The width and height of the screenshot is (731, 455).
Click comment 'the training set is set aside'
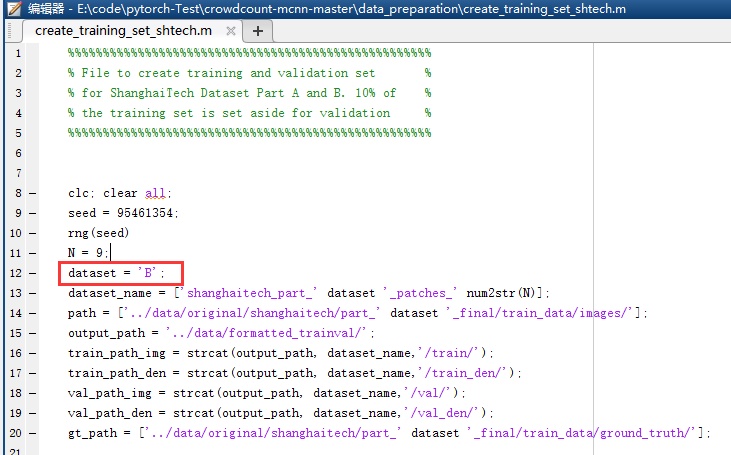[x=183, y=113]
